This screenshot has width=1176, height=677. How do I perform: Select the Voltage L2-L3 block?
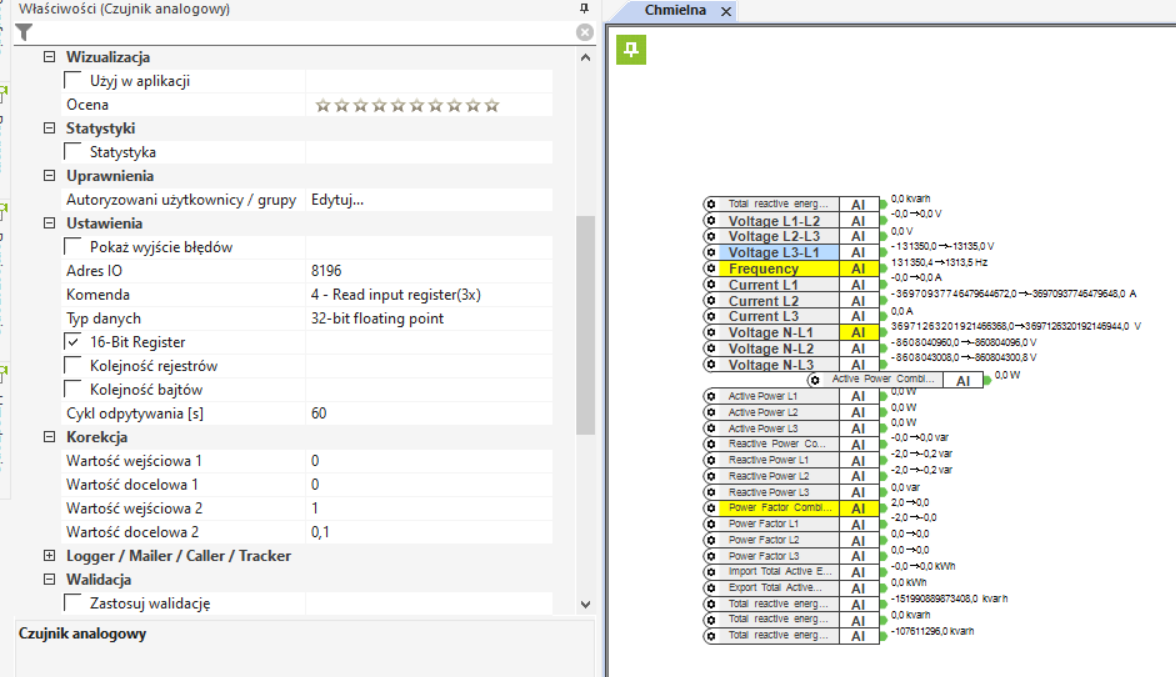[773, 236]
